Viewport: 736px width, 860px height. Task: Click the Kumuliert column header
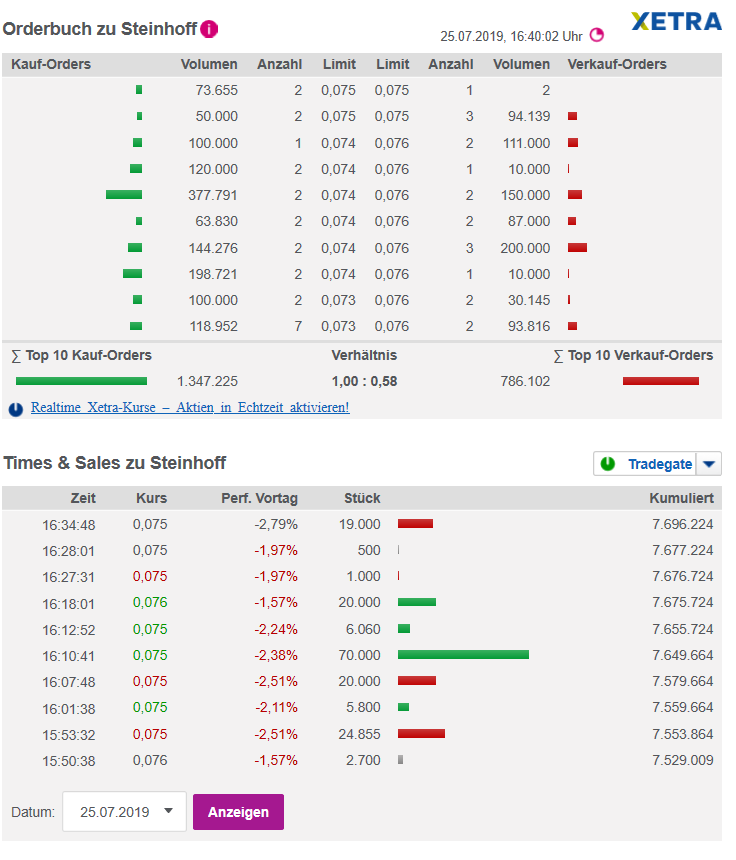(681, 498)
